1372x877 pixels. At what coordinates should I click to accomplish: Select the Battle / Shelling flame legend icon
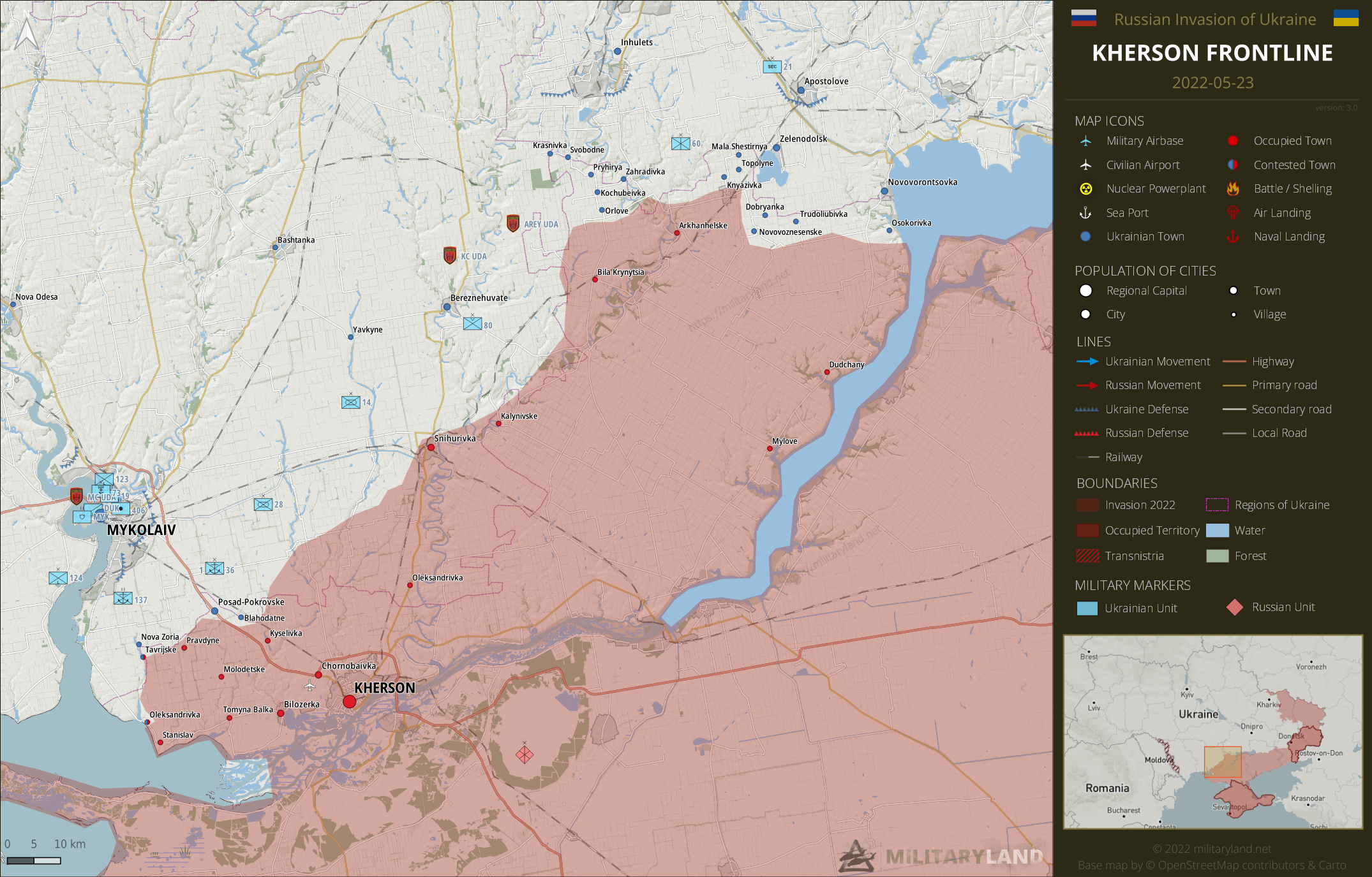pos(1233,189)
